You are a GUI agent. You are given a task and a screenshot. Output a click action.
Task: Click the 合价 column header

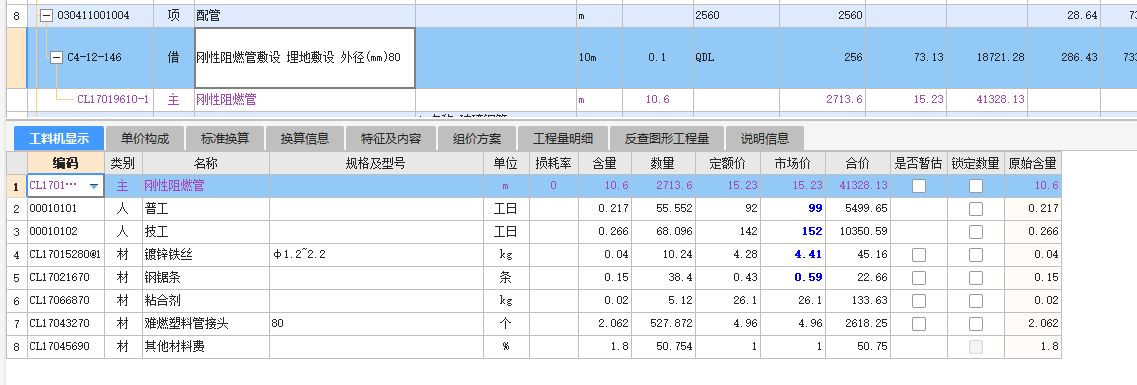[857, 163]
